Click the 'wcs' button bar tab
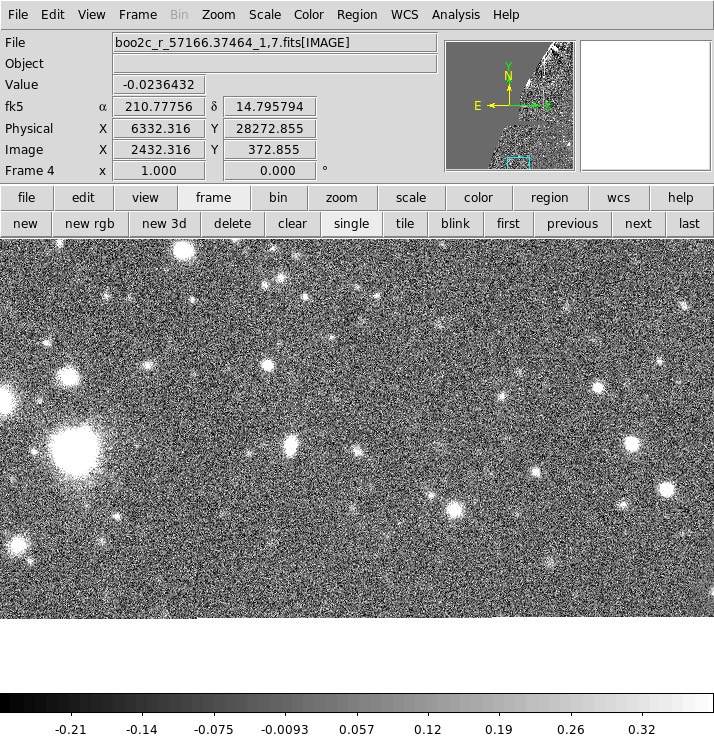Viewport: 714px width, 738px height. tap(618, 198)
